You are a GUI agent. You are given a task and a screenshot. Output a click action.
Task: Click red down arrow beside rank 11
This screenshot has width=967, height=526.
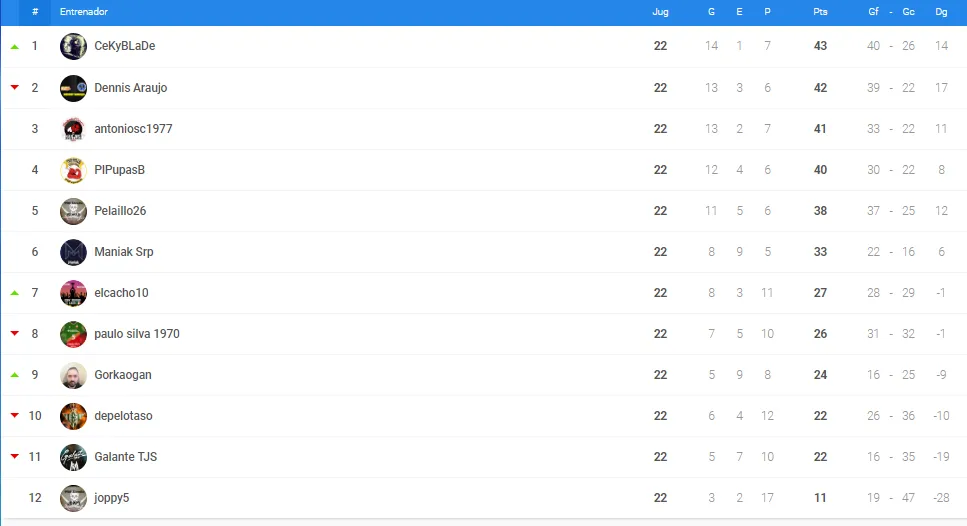15,456
